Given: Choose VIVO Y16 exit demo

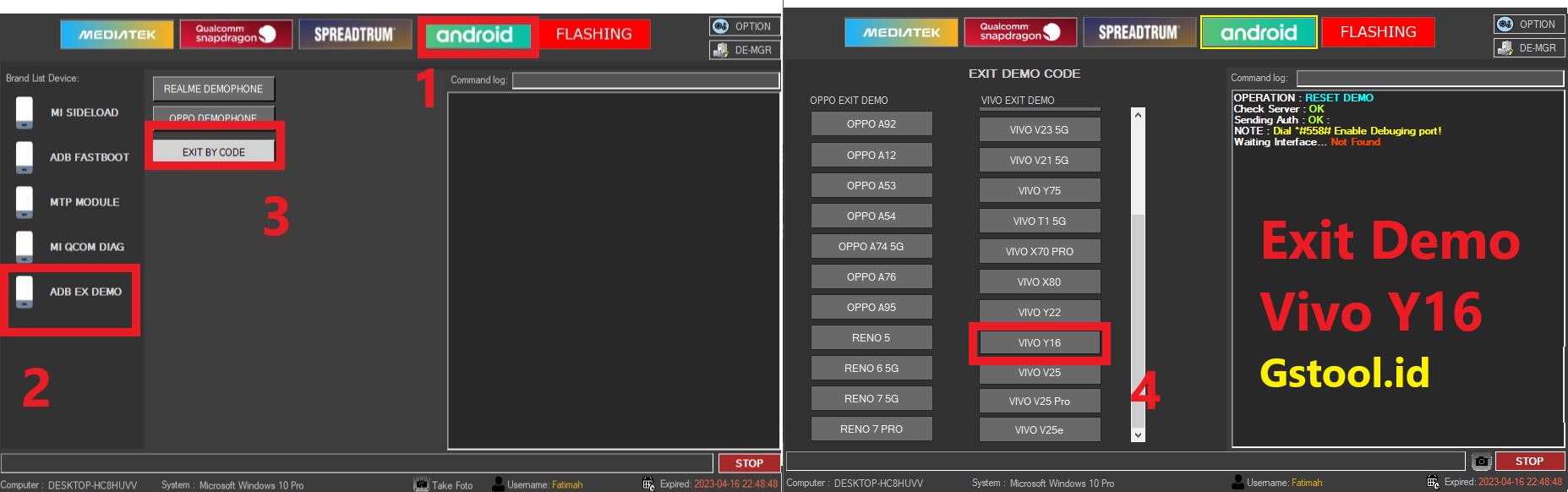Looking at the screenshot, I should point(1040,342).
